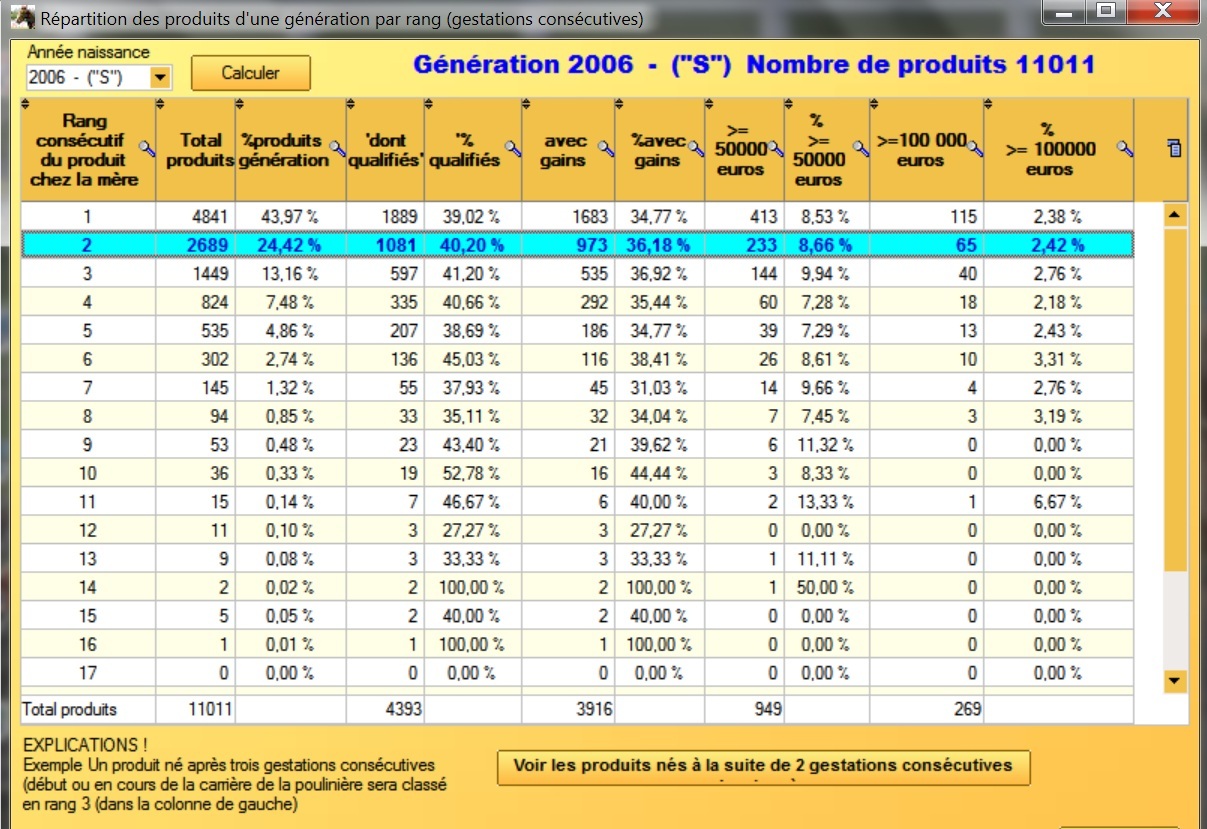The height and width of the screenshot is (829, 1207).
Task: Click the cell showing 13,16 %
Action: (x=291, y=274)
